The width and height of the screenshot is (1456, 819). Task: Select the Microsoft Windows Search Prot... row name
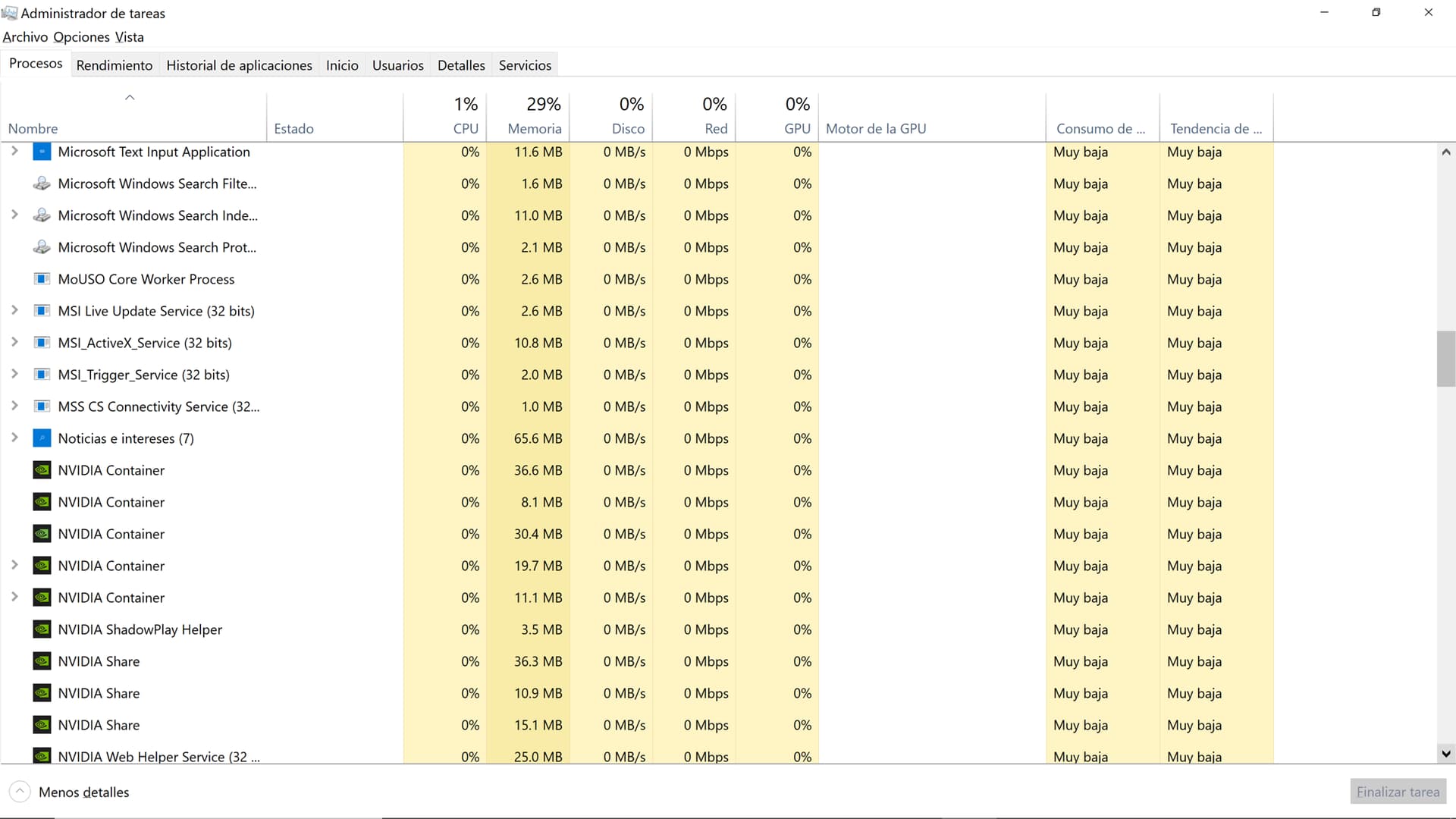pyautogui.click(x=157, y=247)
